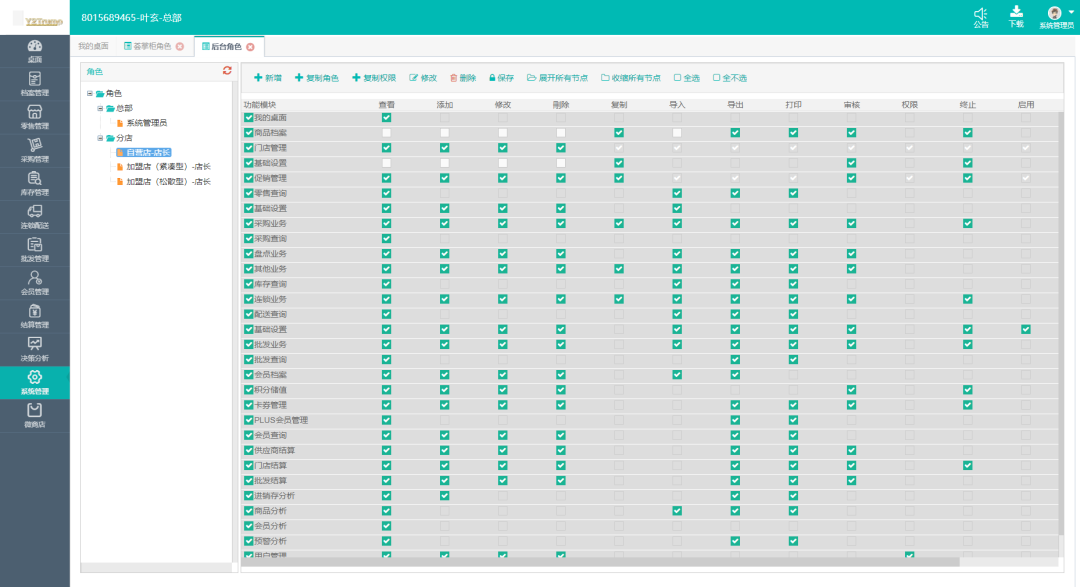The height and width of the screenshot is (587, 1080).
Task: Close the 后台角色 tab
Action: click(x=250, y=47)
